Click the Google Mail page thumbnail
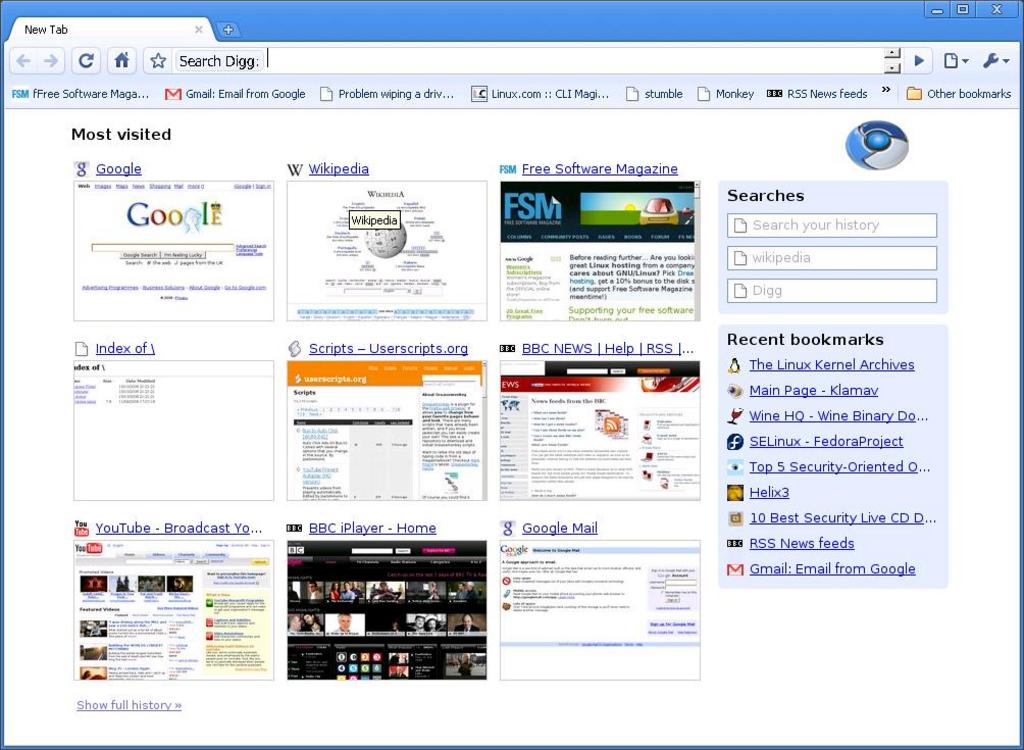1024x750 pixels. (x=600, y=610)
